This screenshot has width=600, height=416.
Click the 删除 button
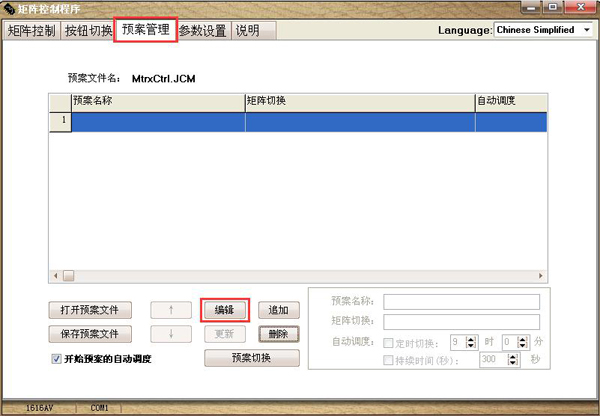[x=279, y=334]
